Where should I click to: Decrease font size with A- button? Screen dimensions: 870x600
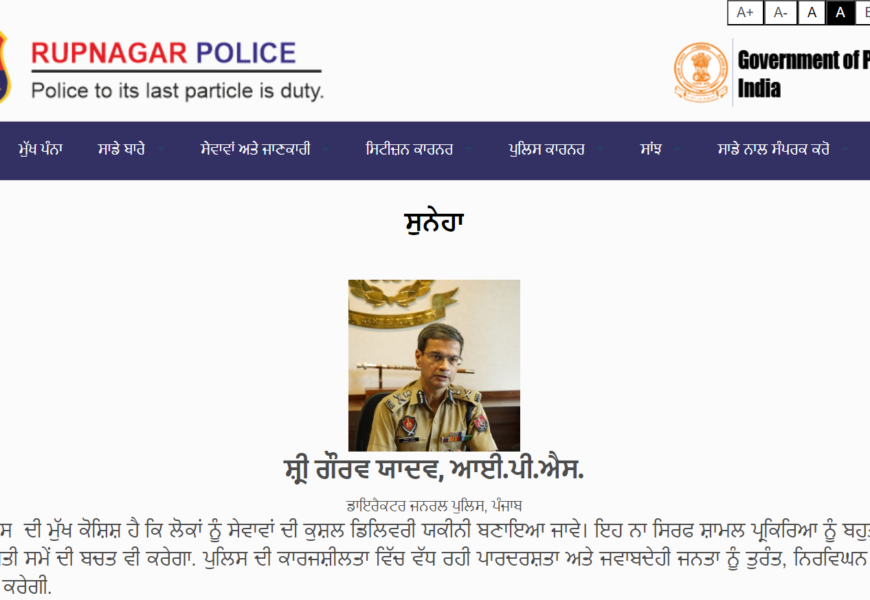[x=780, y=13]
